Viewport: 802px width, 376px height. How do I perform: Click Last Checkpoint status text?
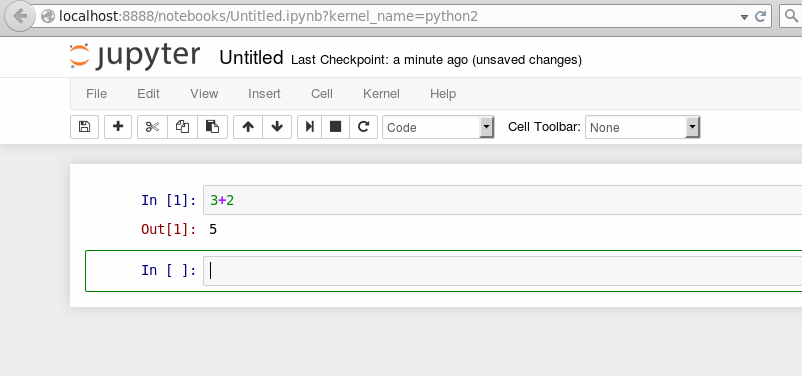(436, 60)
